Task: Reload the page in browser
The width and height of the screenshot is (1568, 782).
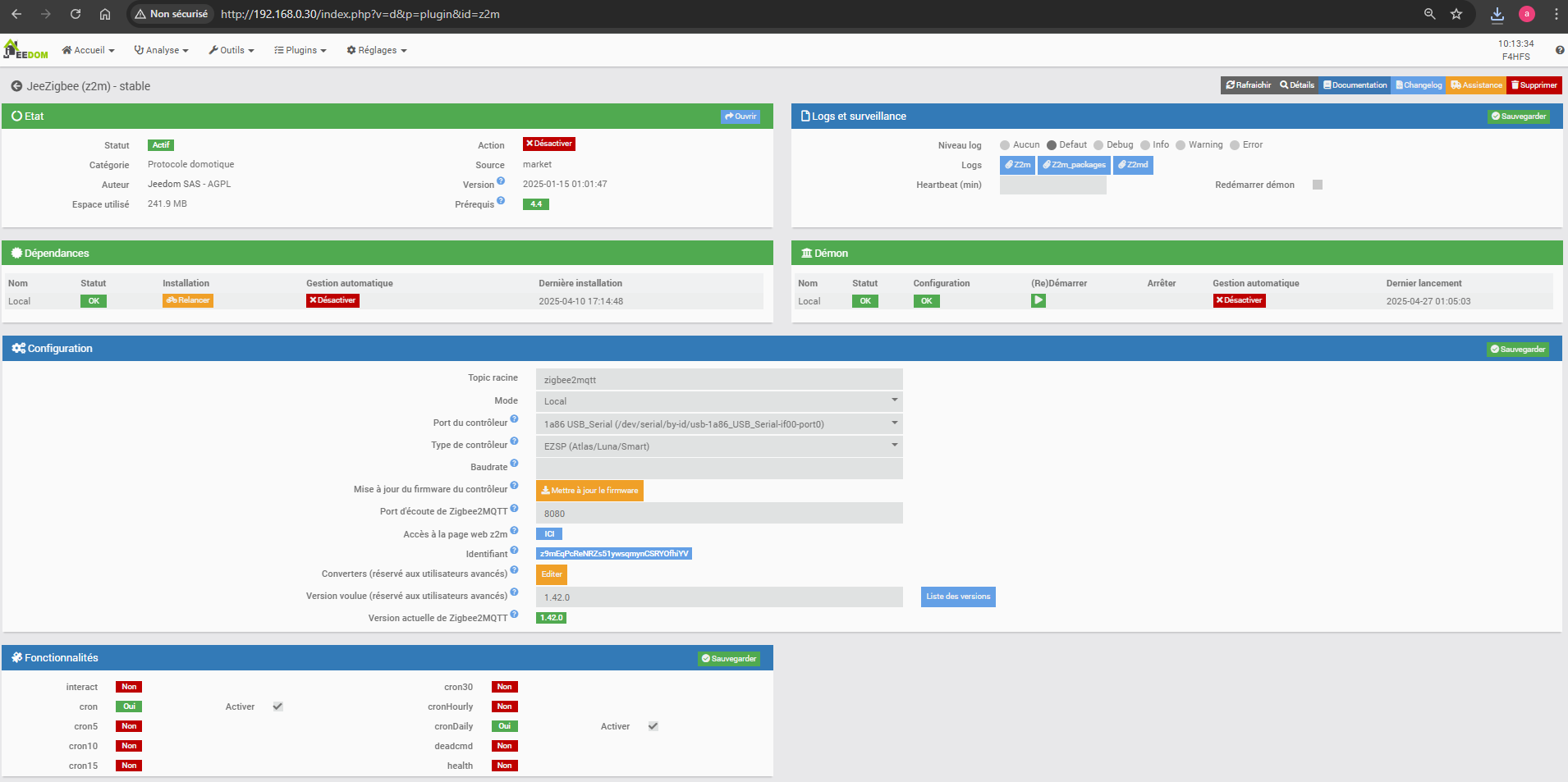Action: pos(76,14)
